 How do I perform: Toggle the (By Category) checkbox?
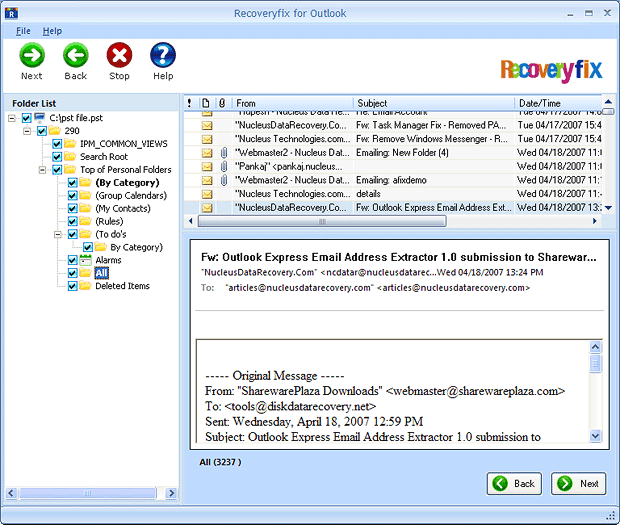(x=72, y=183)
